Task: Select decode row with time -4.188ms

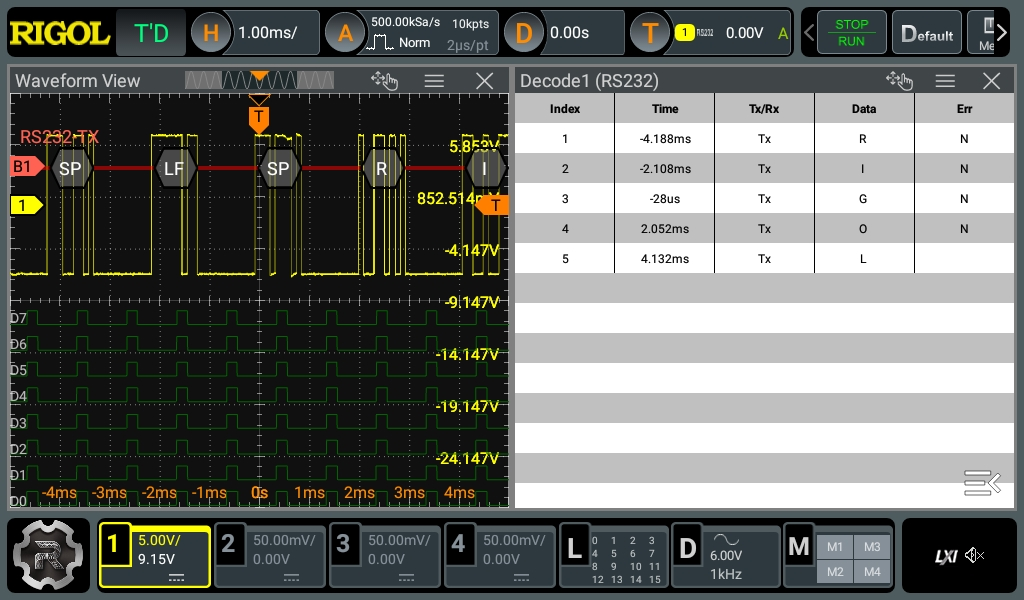Action: coord(764,138)
